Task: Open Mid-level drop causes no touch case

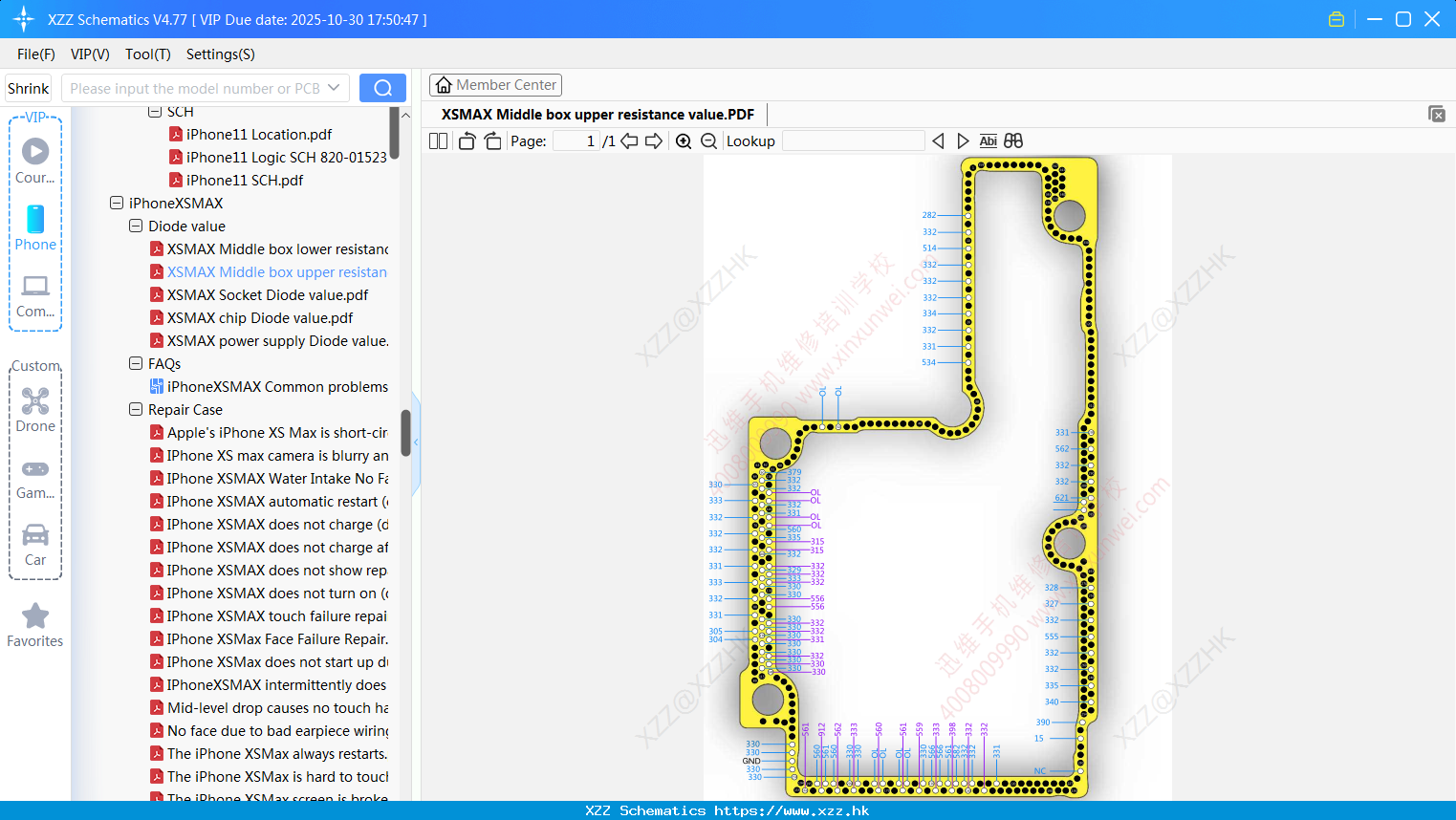Action: pos(270,708)
